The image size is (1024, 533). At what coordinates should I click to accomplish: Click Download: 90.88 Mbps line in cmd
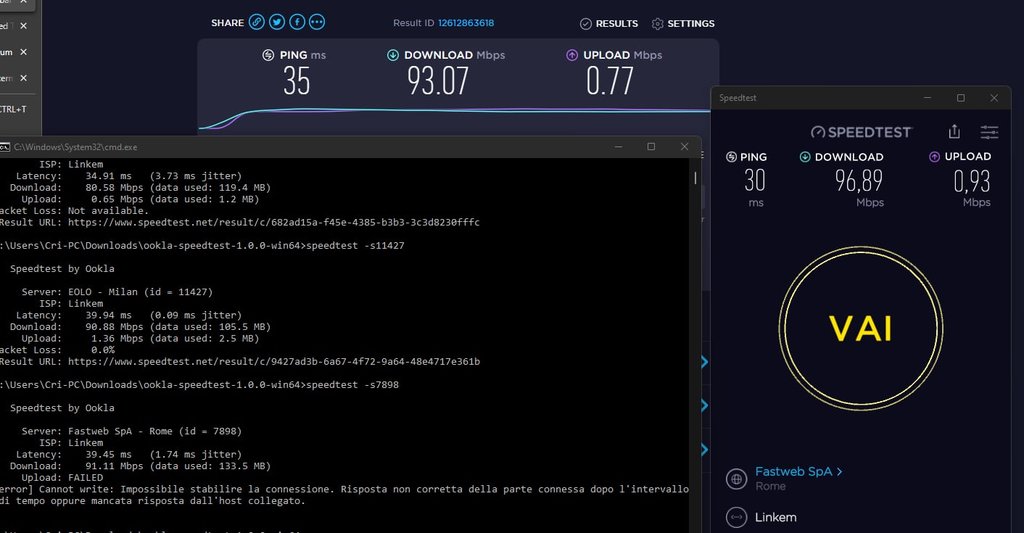tap(140, 327)
